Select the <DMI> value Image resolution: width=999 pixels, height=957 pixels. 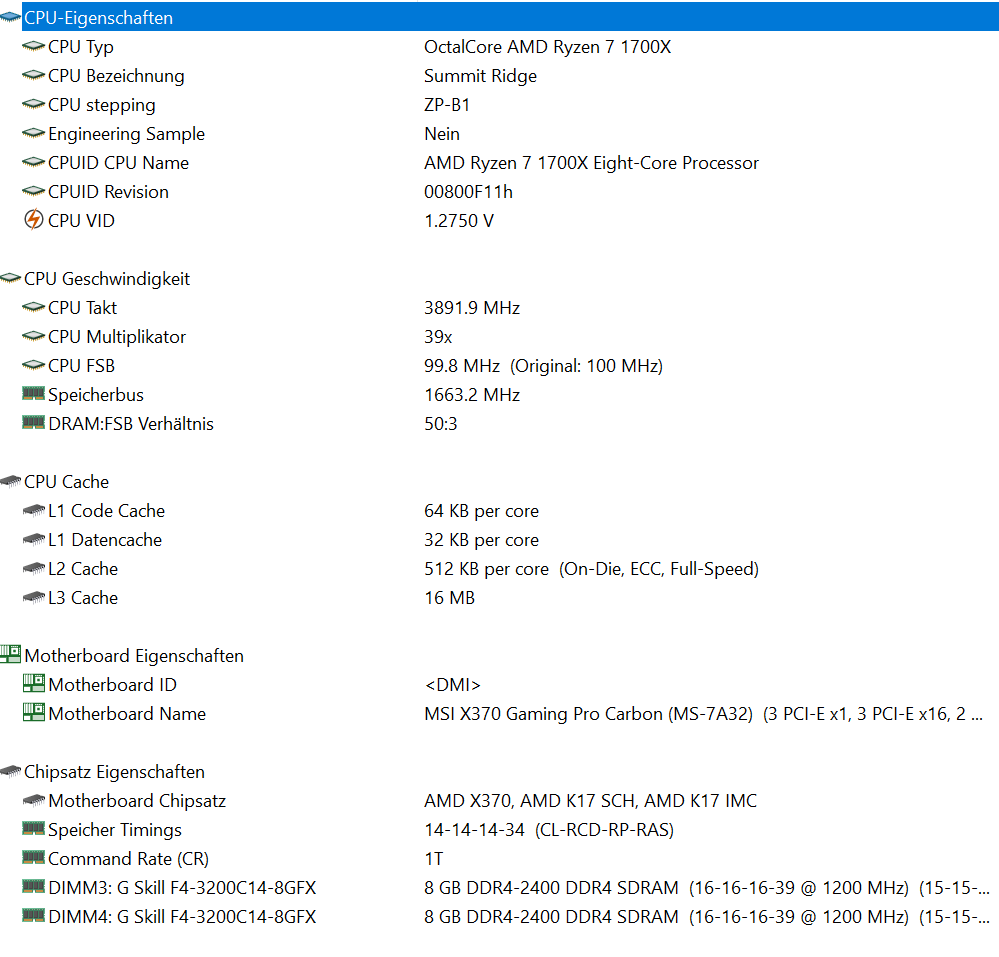coord(452,684)
